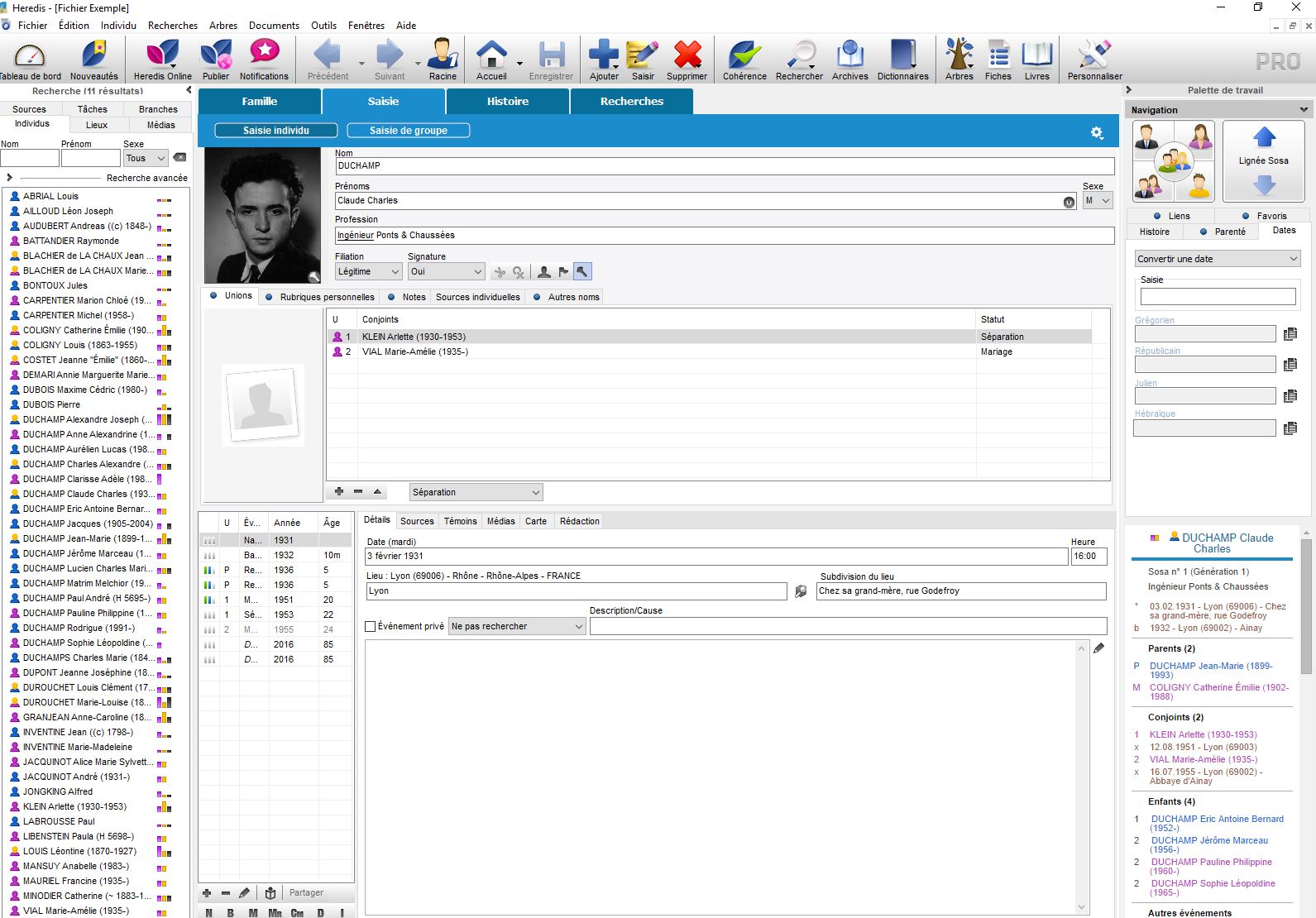Open child link DUCHAMP Pauline Philippine
The width and height of the screenshot is (1316, 918).
pyautogui.click(x=1211, y=866)
